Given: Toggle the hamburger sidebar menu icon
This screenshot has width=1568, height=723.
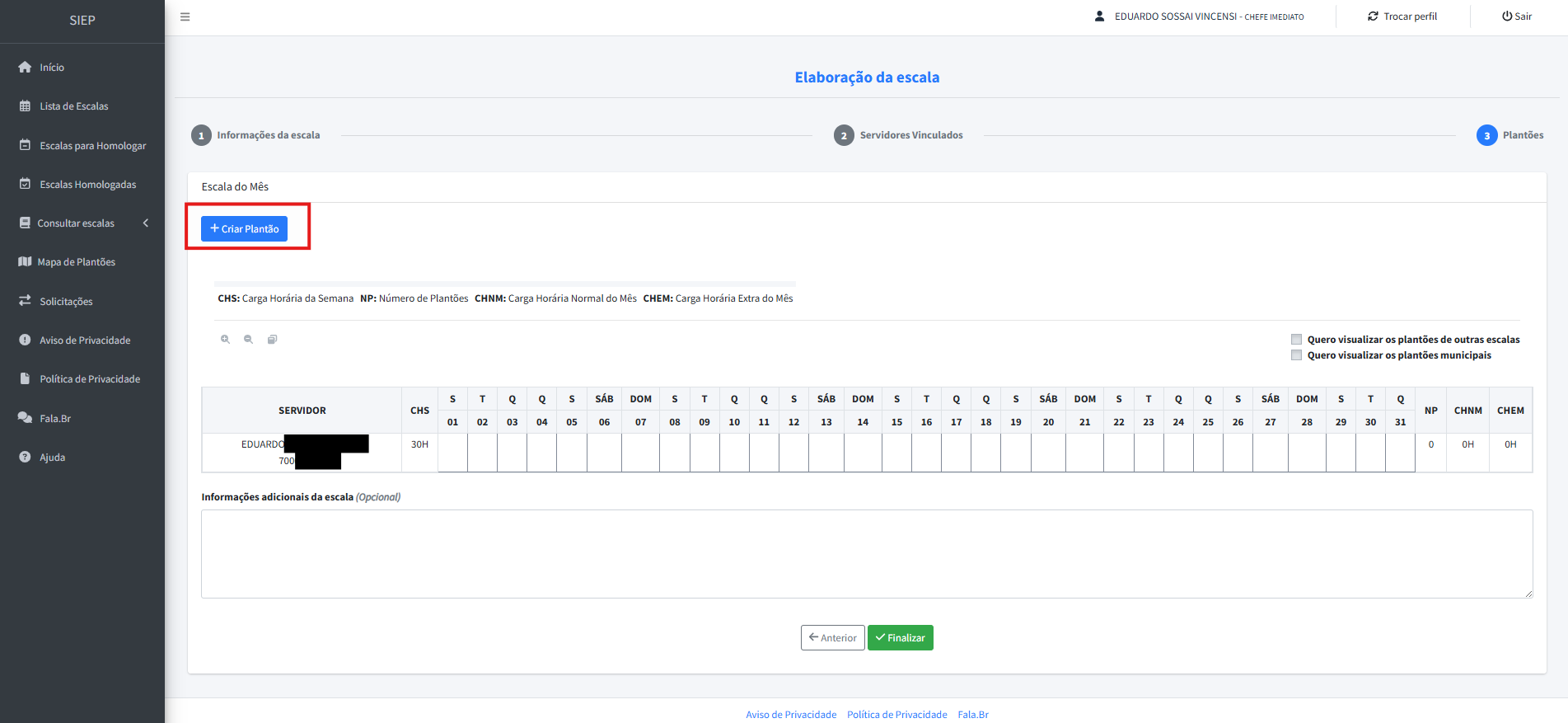Looking at the screenshot, I should [x=185, y=16].
